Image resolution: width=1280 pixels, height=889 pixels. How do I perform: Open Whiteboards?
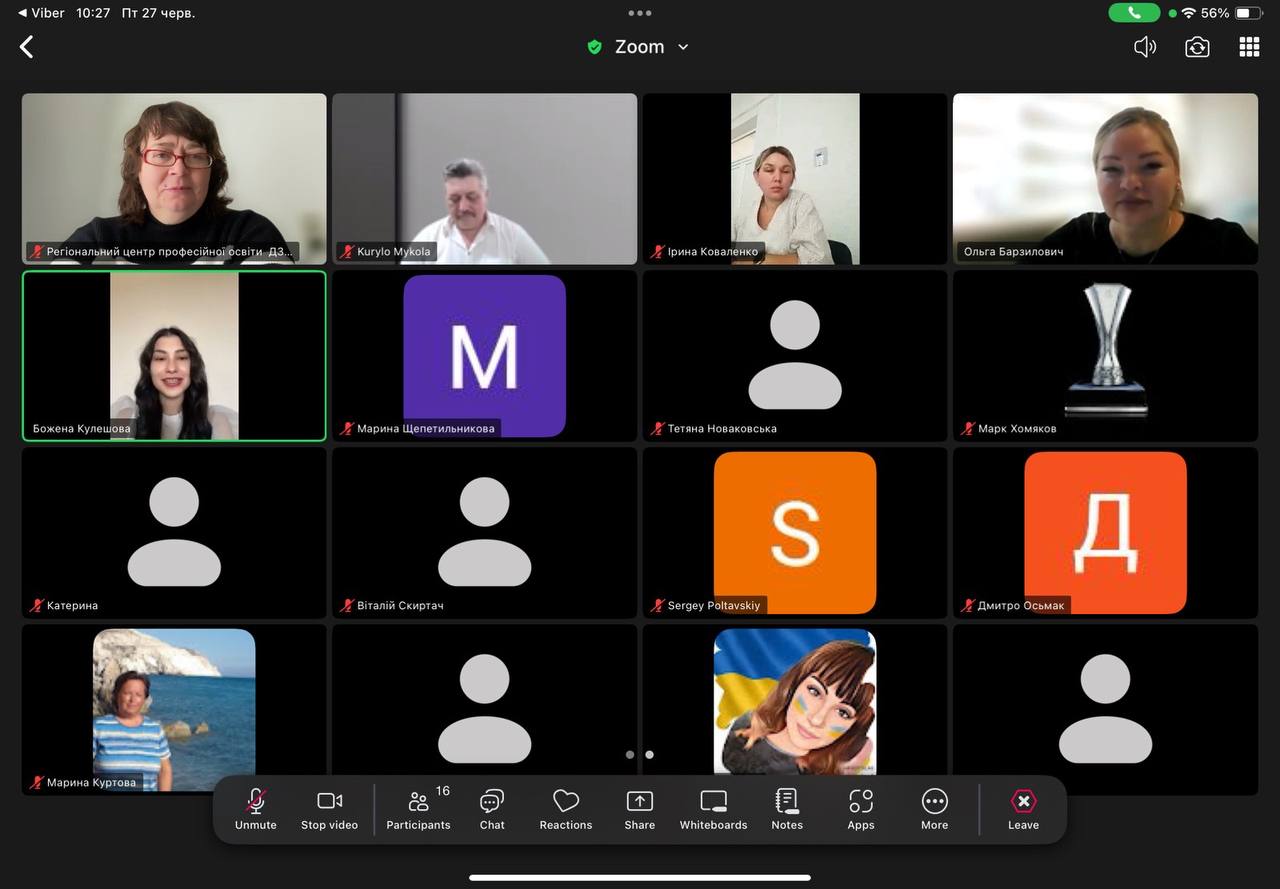713,809
